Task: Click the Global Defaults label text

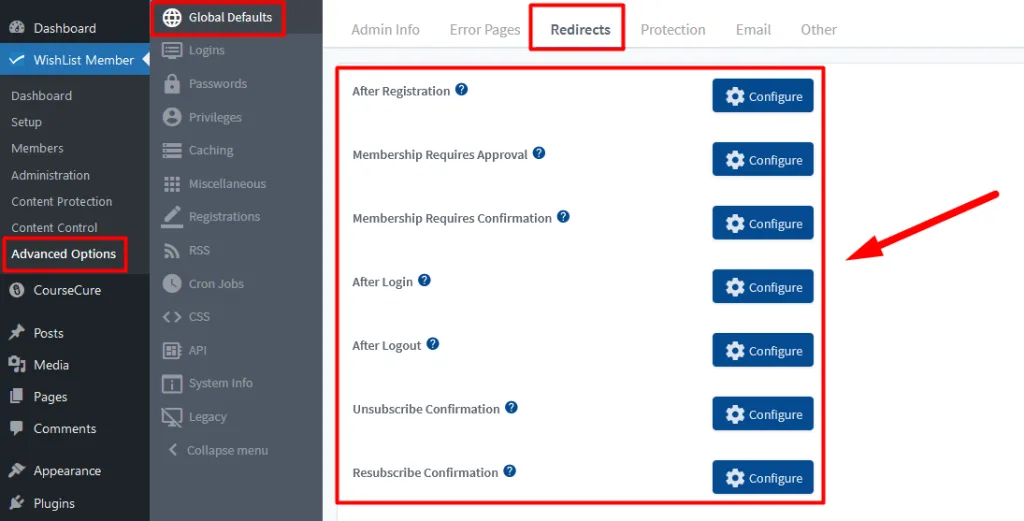Action: (x=230, y=18)
